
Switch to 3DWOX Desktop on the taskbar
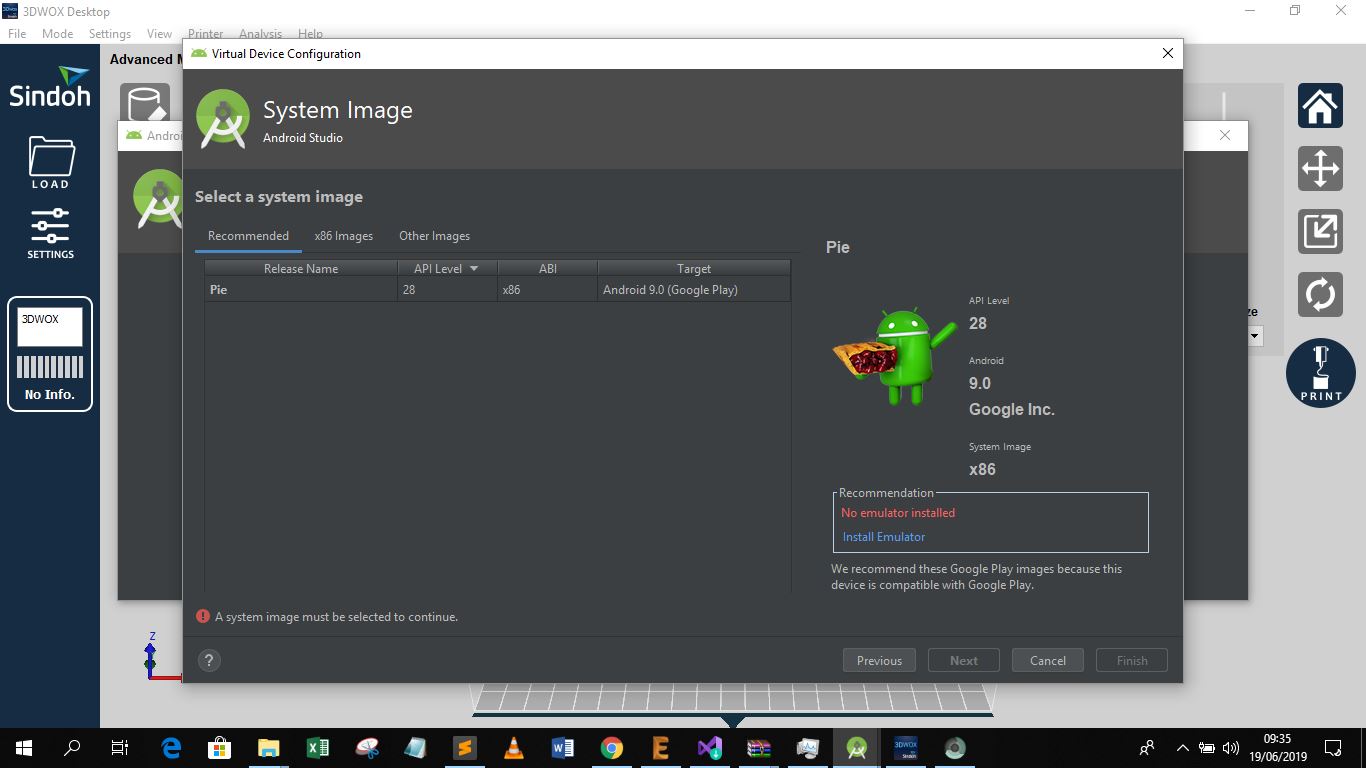(905, 748)
